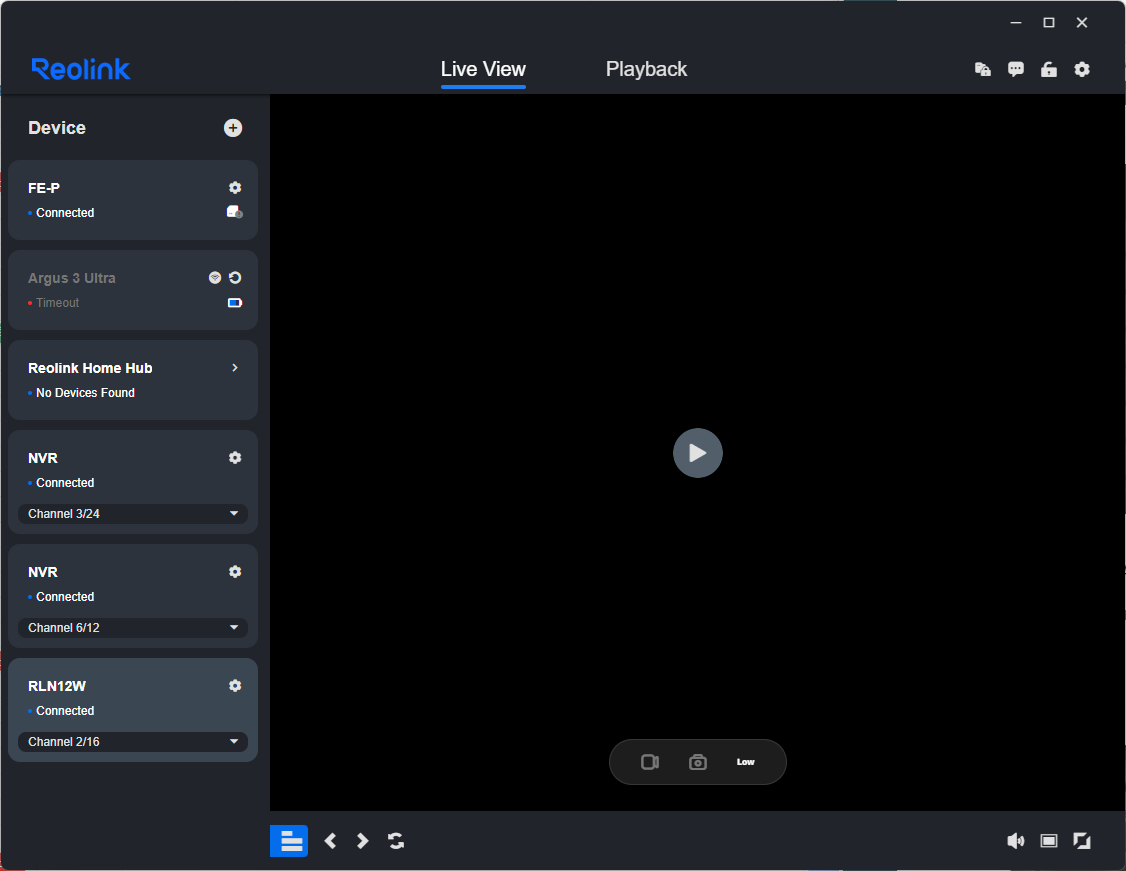Toggle the volume speaker icon

click(1015, 841)
